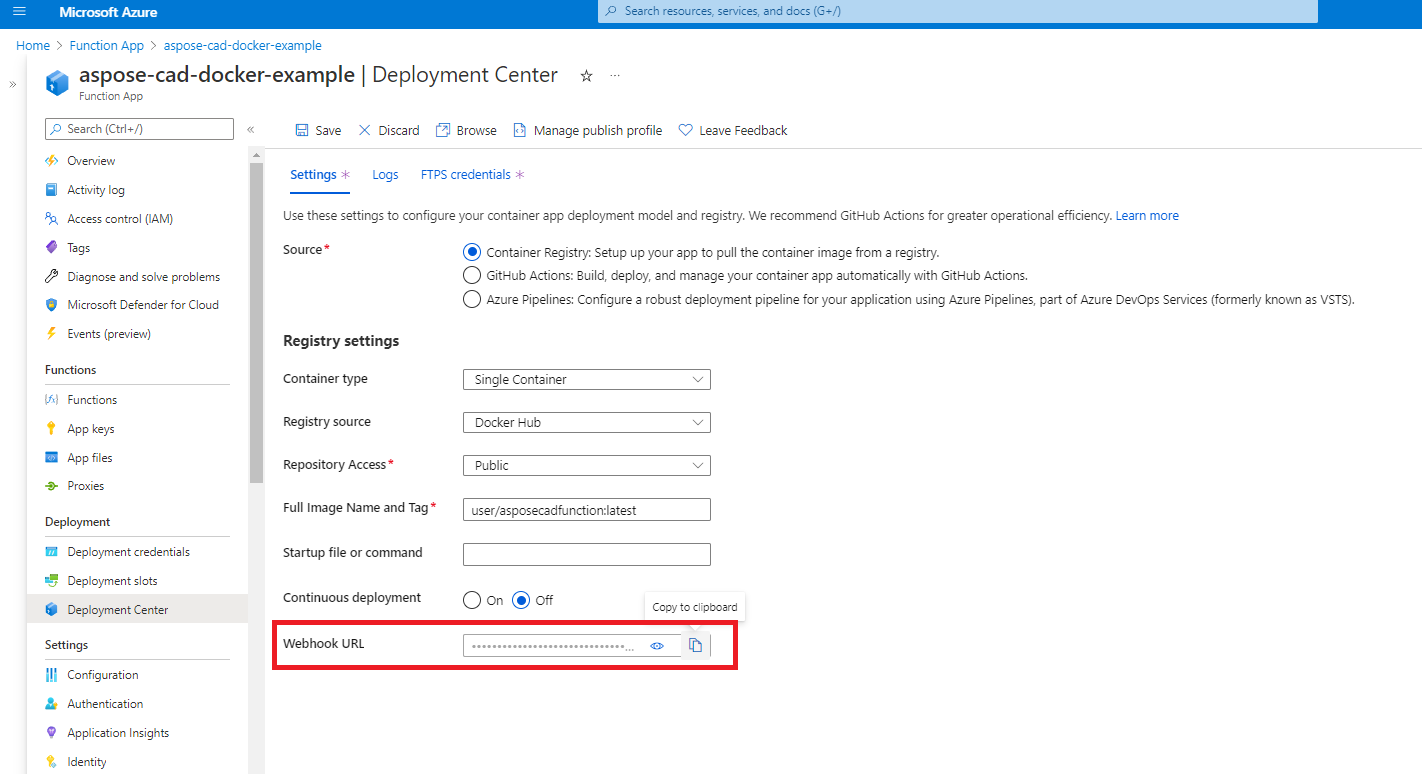Image resolution: width=1422 pixels, height=774 pixels.
Task: Open the Repository Access dropdown
Action: [587, 466]
